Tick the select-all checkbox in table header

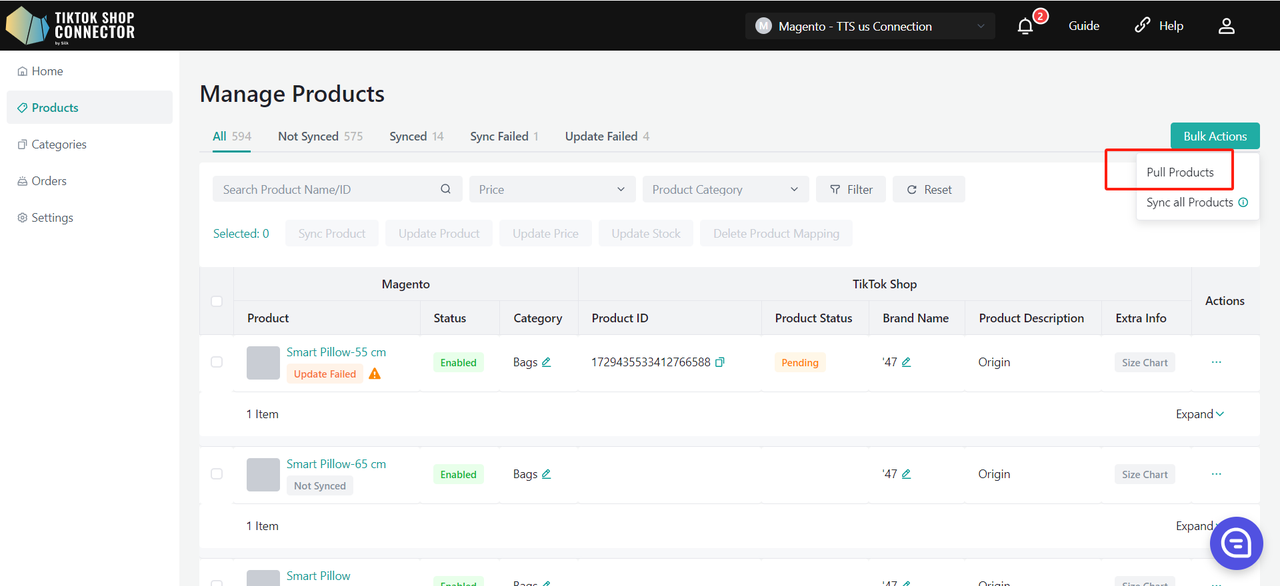[x=216, y=301]
